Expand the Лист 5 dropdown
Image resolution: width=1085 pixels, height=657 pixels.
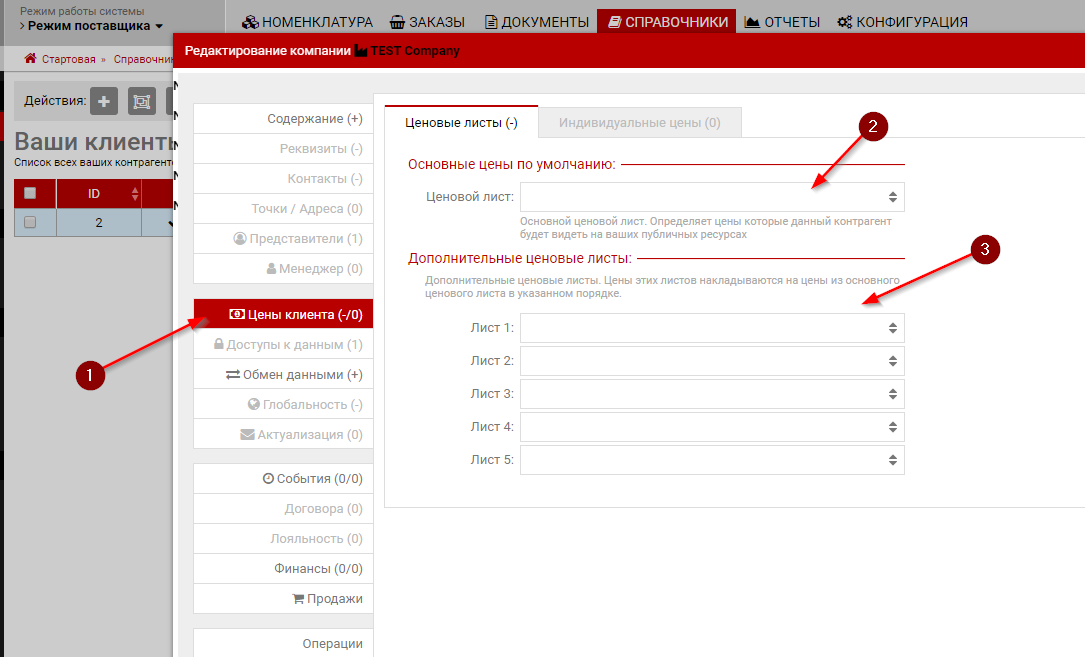tap(712, 460)
